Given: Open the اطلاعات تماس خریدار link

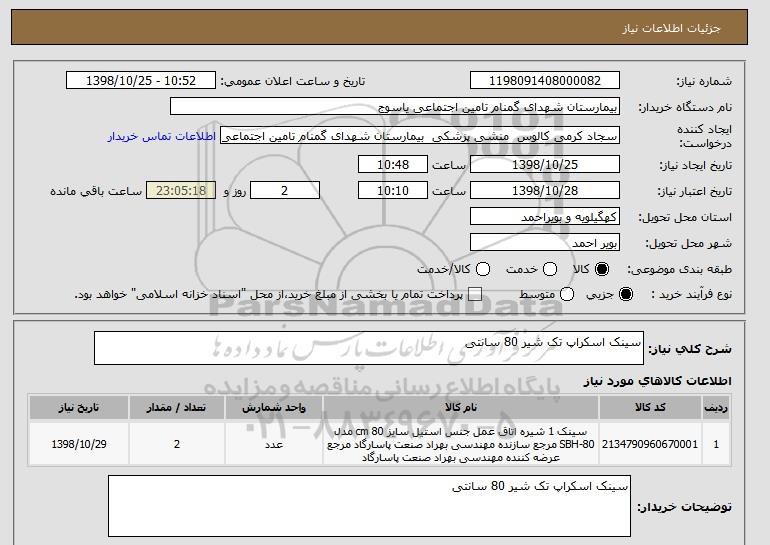Looking at the screenshot, I should coord(174,135).
